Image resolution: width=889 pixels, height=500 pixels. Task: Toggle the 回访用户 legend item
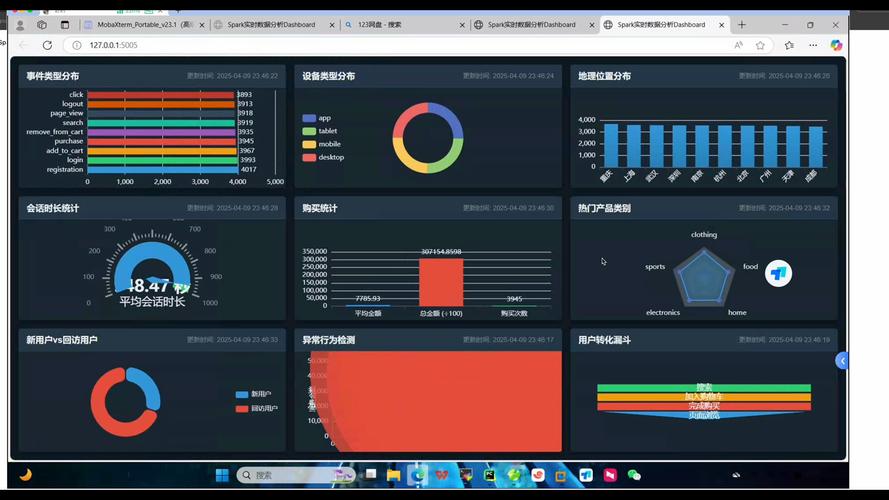pos(256,408)
